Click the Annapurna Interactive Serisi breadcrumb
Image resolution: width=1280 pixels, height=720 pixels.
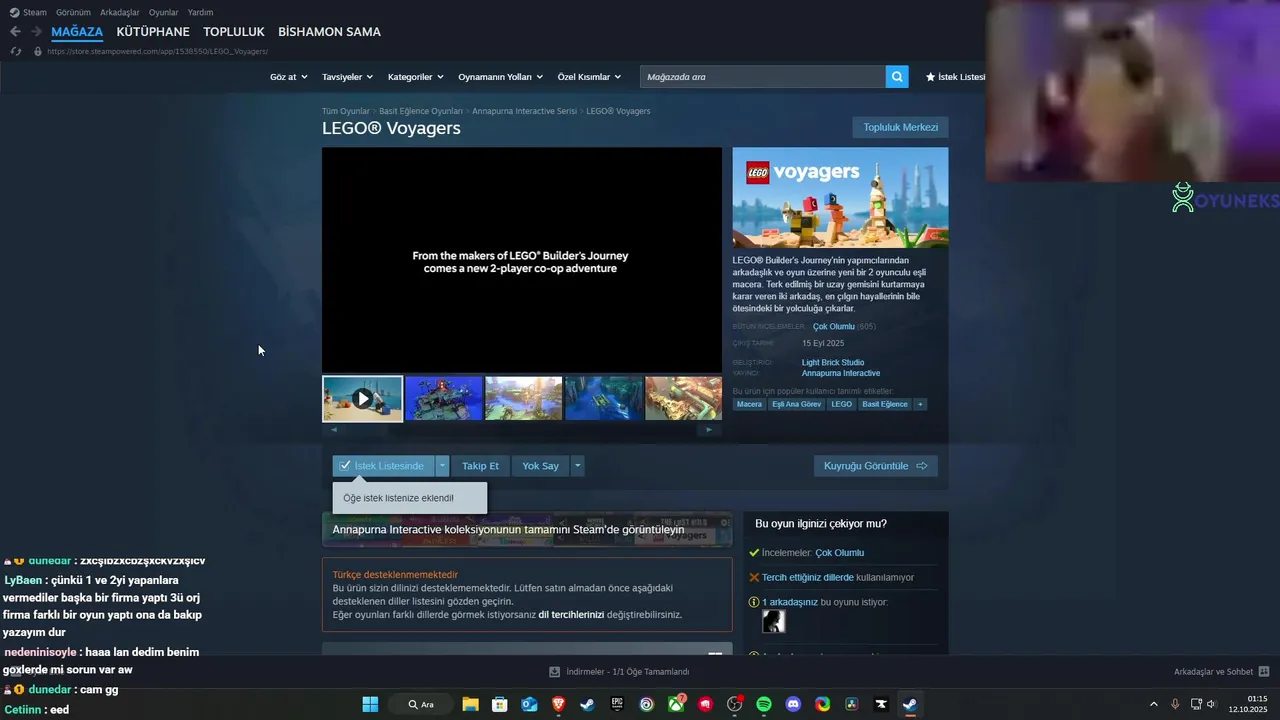coord(524,111)
